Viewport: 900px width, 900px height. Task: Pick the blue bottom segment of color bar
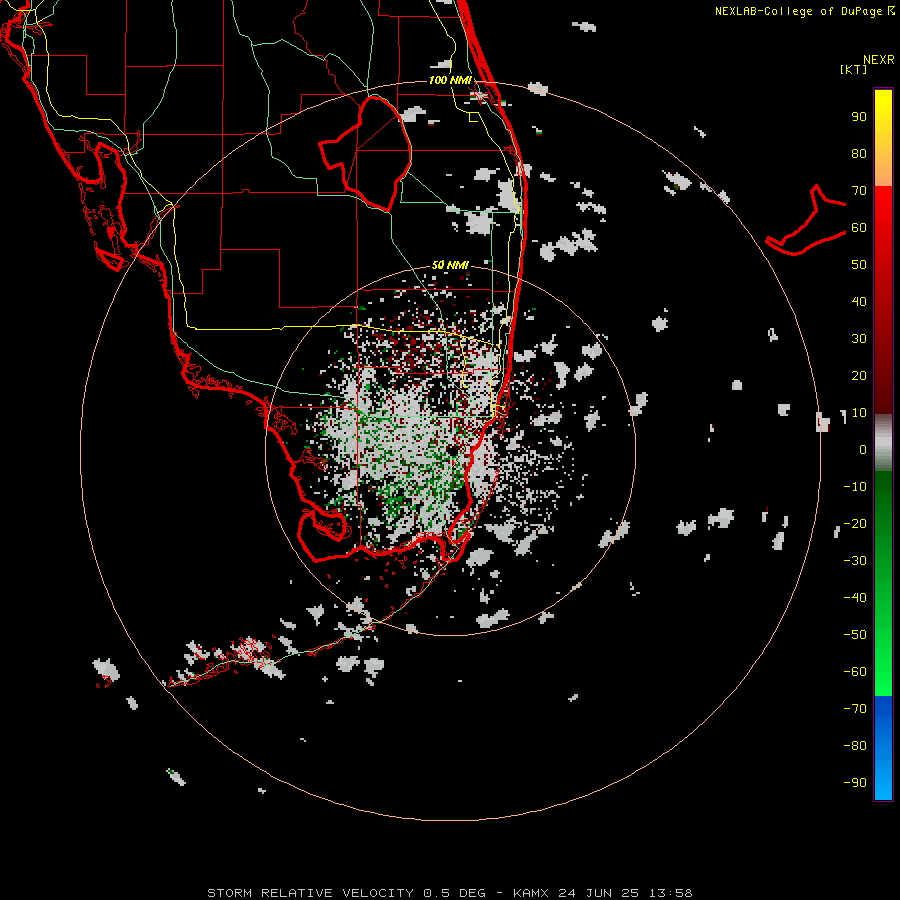click(883, 748)
